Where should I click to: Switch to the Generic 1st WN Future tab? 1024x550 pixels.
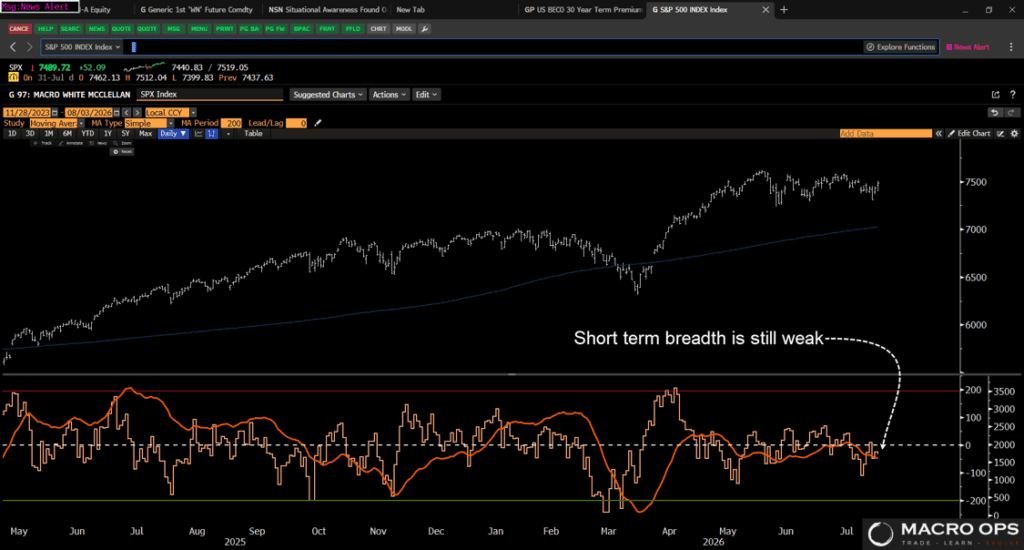196,10
